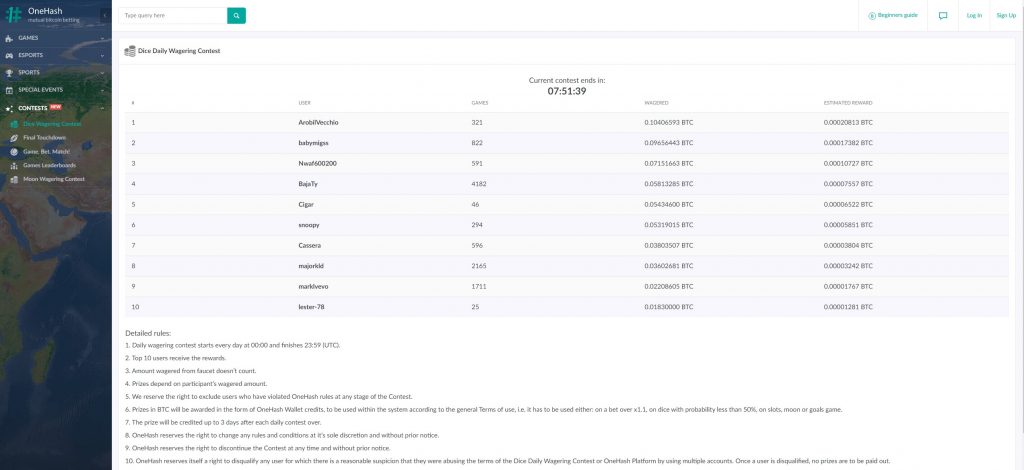Click user babymigss in the table
Screen dimensions: 1024x470
pyautogui.click(x=313, y=142)
